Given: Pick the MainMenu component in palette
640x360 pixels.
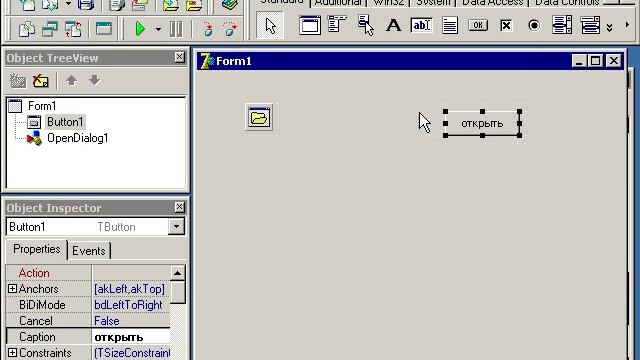Looking at the screenshot, I should point(337,24).
